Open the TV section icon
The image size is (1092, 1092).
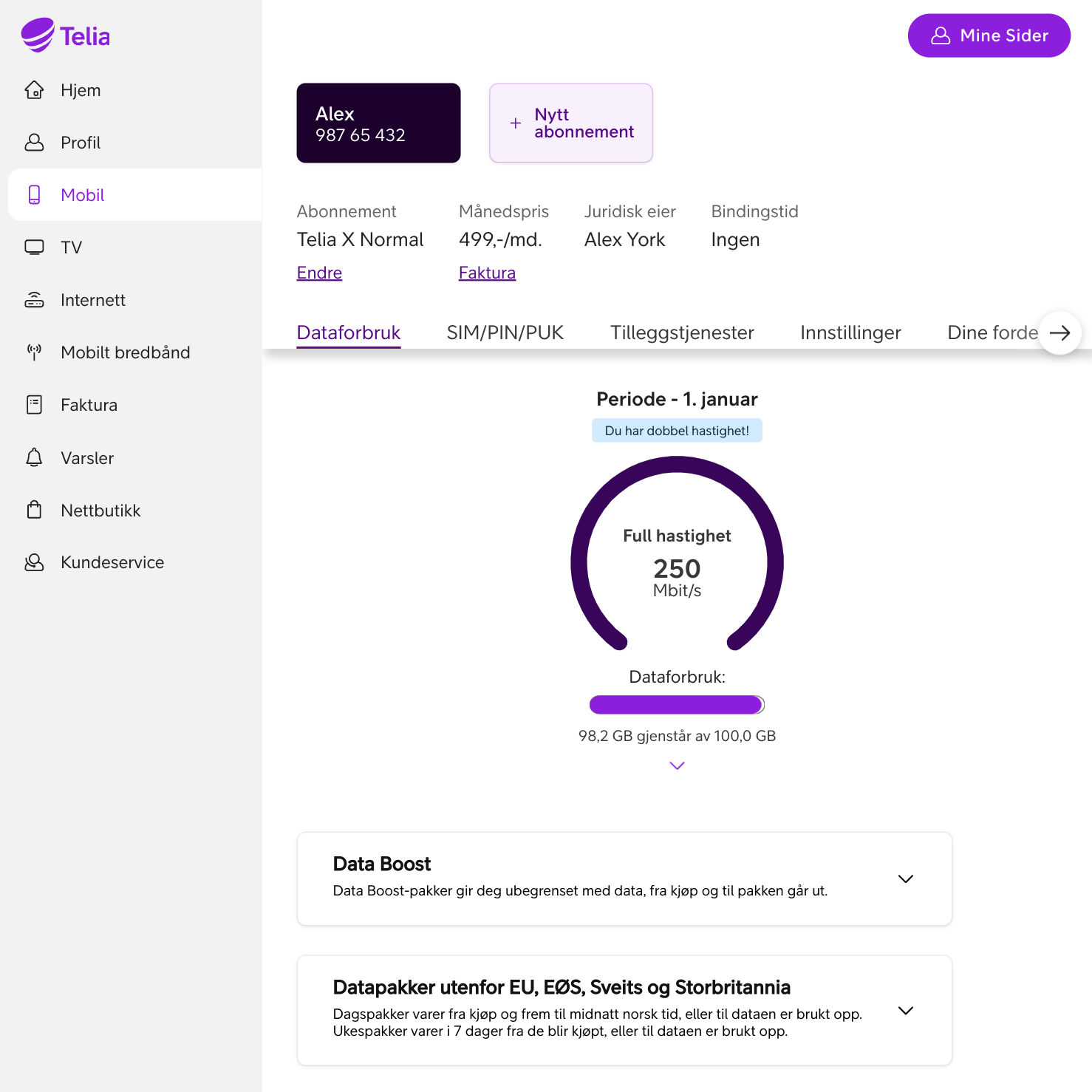(x=35, y=247)
